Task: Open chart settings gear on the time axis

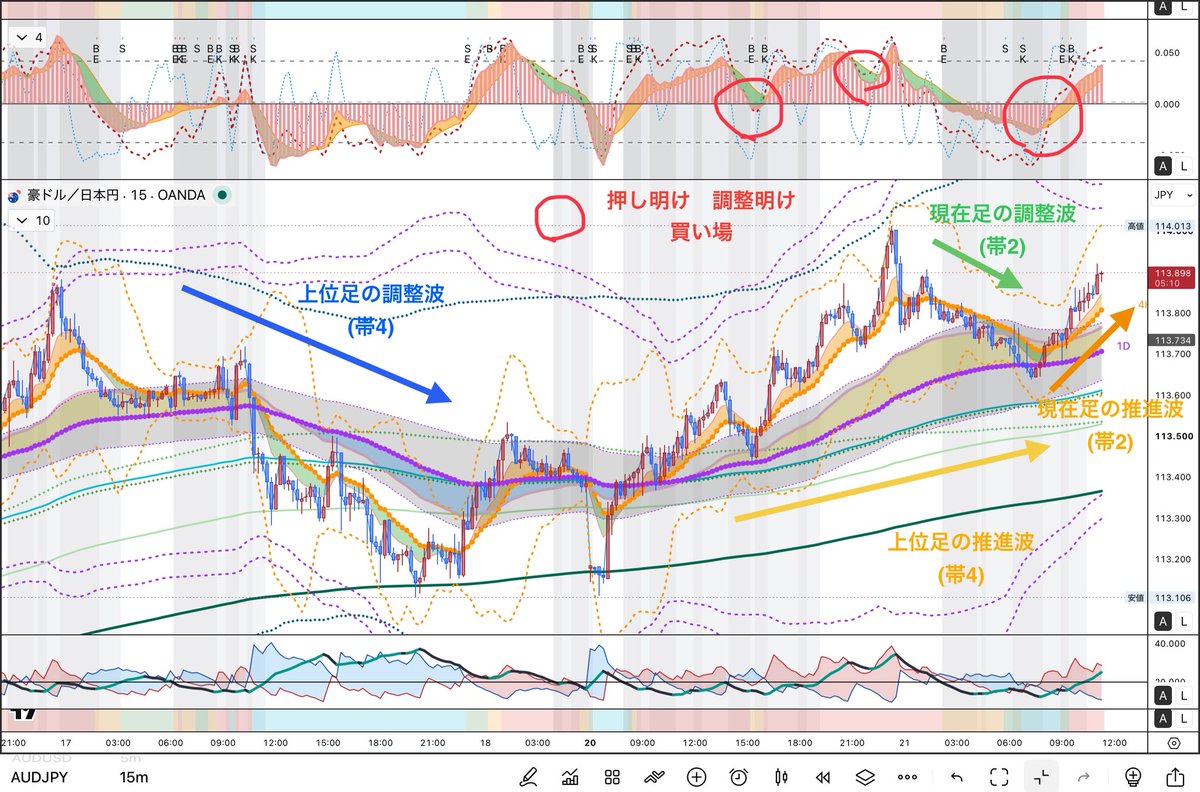Action: [1174, 743]
